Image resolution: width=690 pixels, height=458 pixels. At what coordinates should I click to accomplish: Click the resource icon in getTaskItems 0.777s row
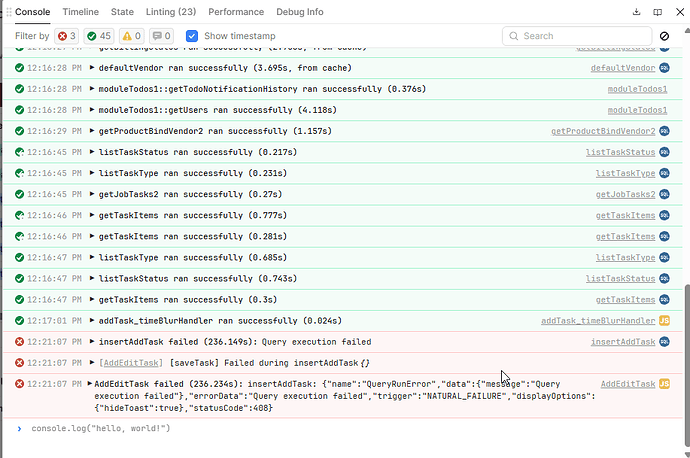tap(664, 215)
